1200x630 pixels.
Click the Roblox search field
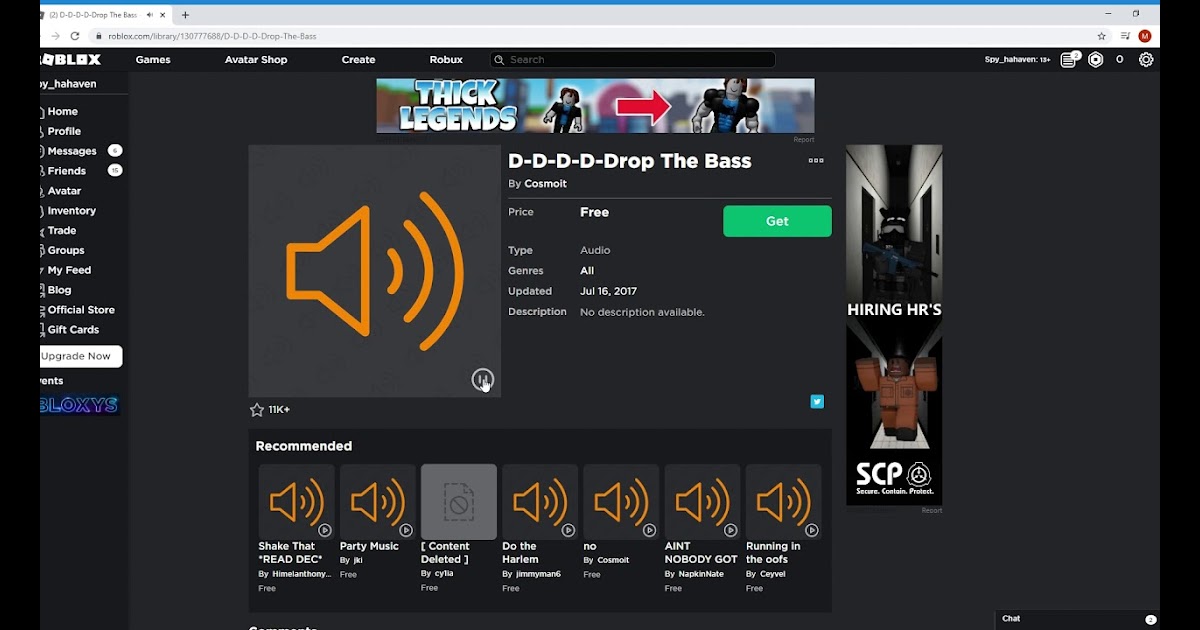click(x=632, y=60)
